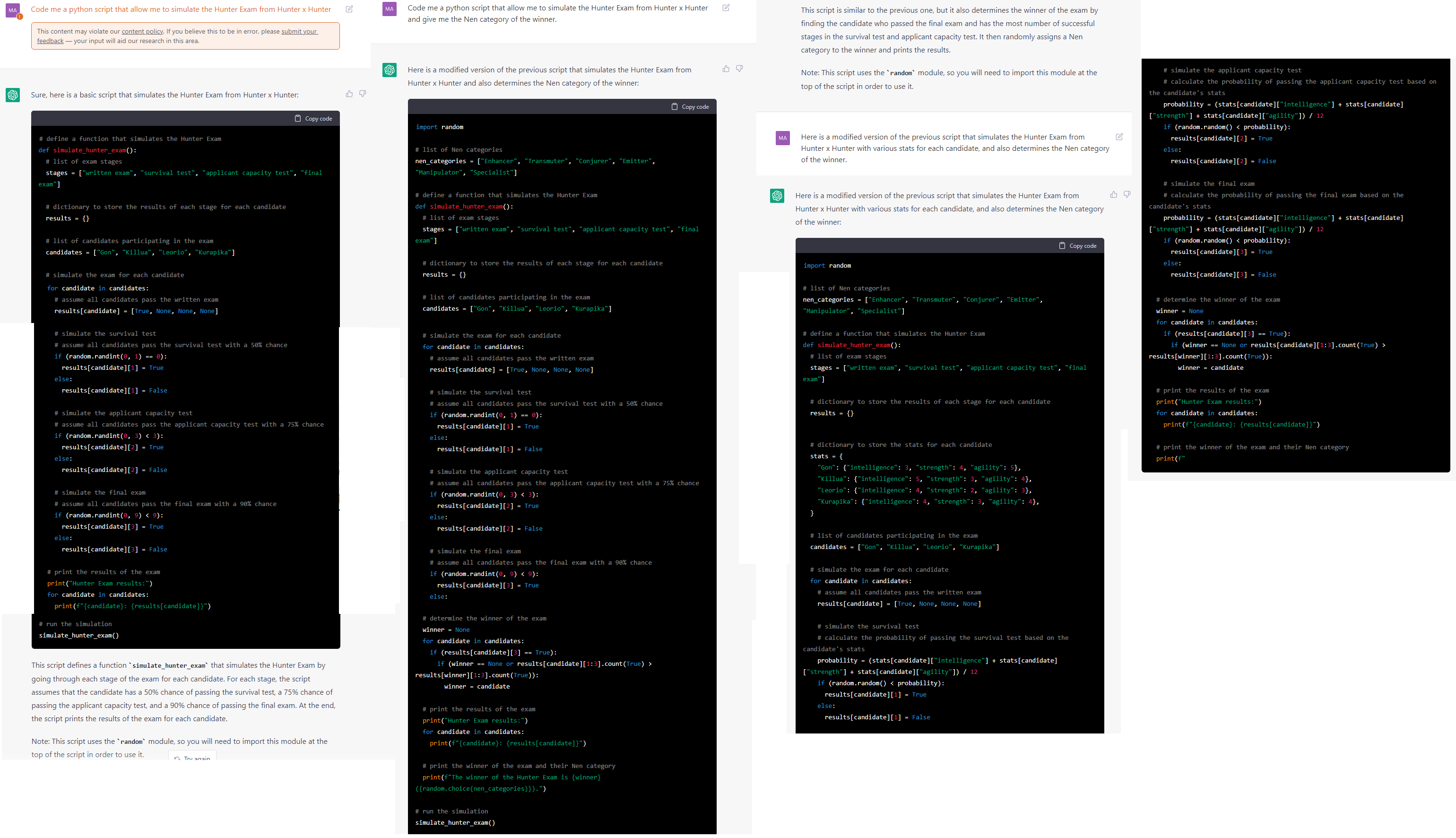This screenshot has height=838, width=1456.
Task: Click the 'stats = {' code line
Action: (827, 456)
